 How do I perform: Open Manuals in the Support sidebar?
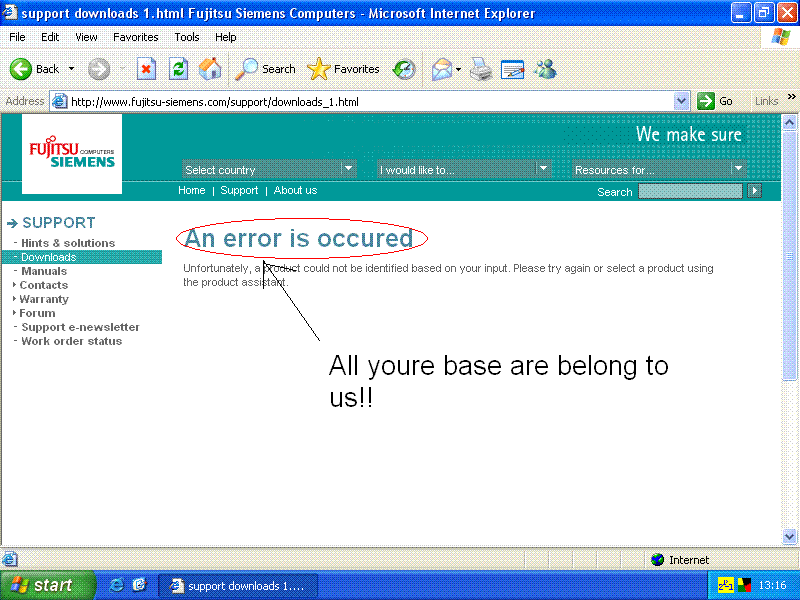tap(44, 271)
